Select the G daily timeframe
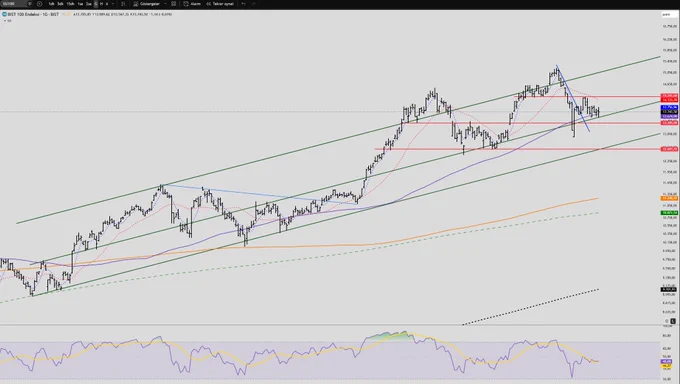680x384 pixels. point(96,4)
